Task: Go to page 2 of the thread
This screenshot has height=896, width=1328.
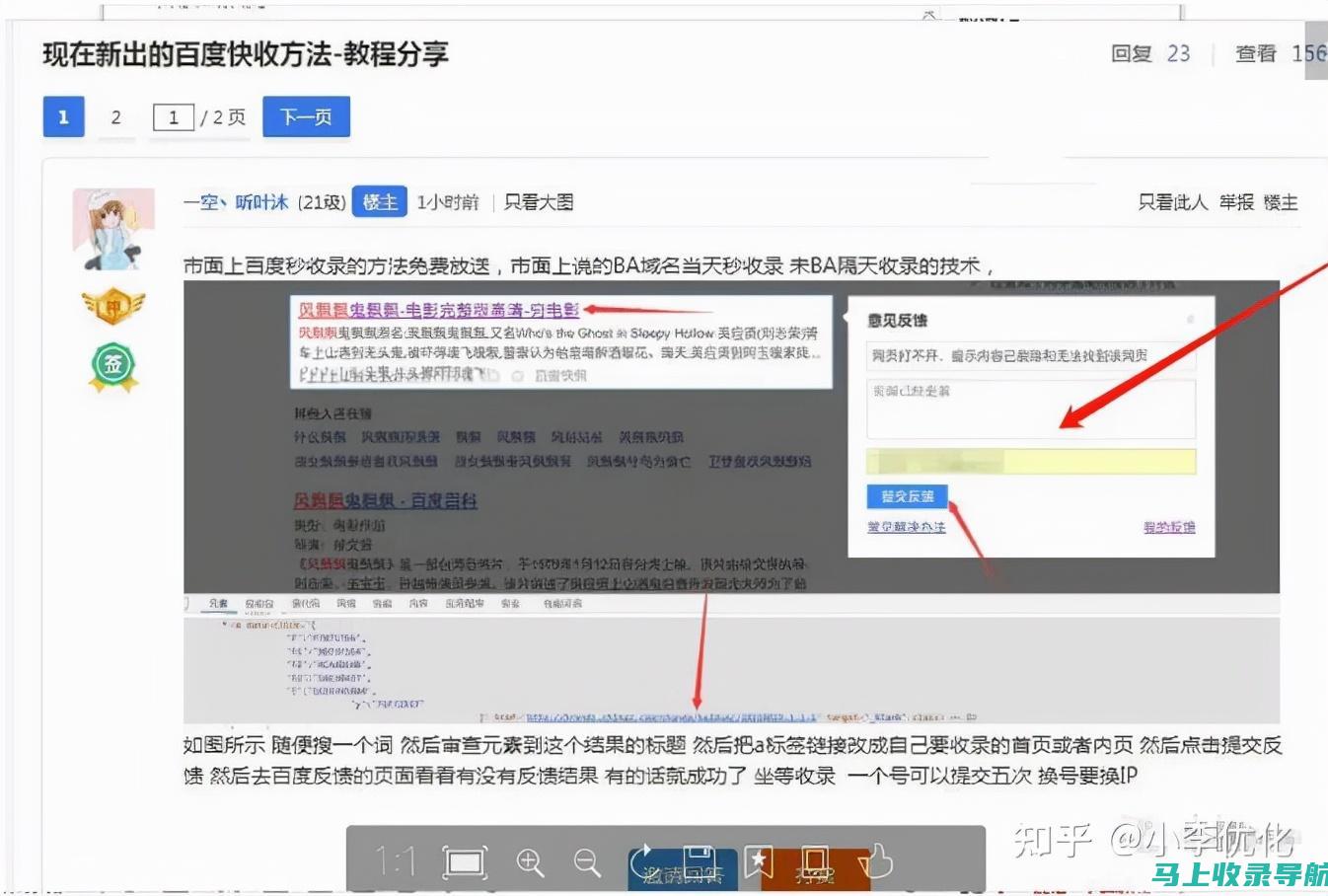Action: [x=115, y=117]
